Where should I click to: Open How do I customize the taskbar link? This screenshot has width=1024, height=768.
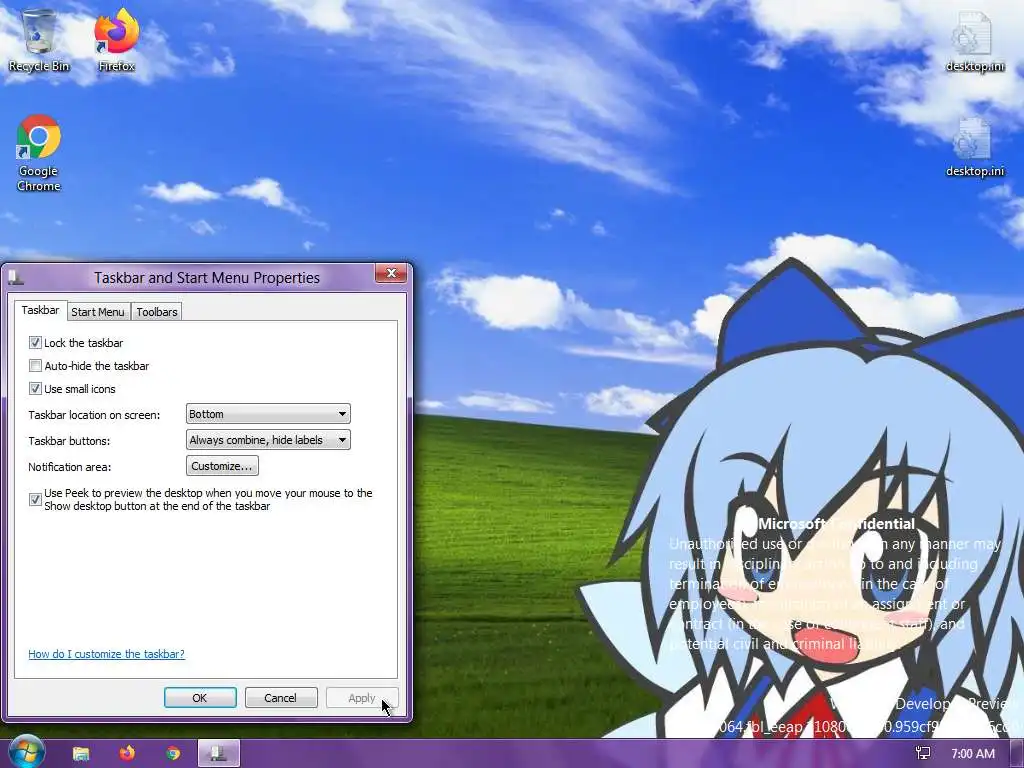[x=106, y=654]
